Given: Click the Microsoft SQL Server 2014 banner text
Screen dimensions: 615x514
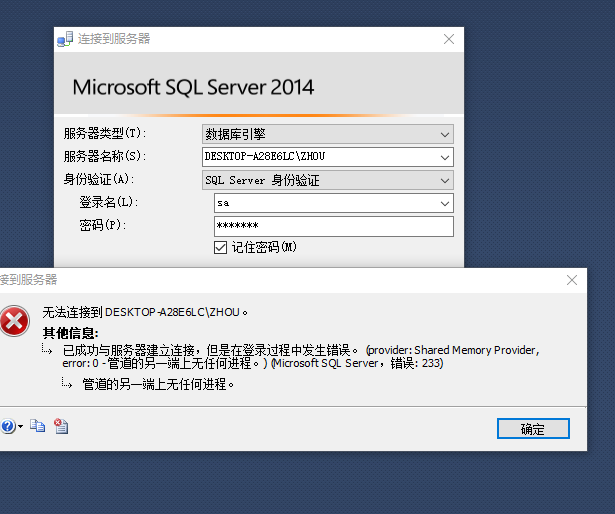Looking at the screenshot, I should (193, 87).
